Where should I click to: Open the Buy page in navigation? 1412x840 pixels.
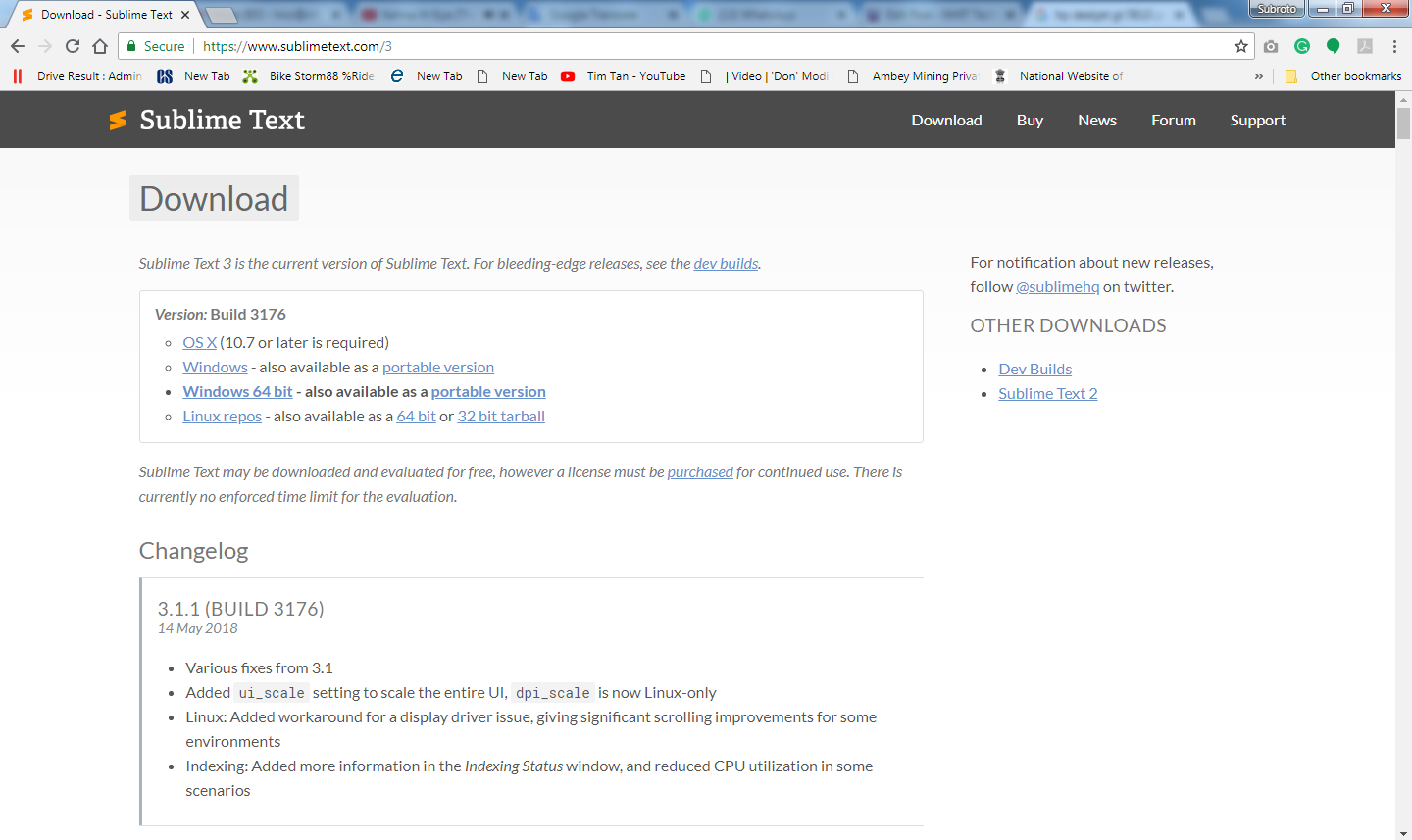point(1030,120)
